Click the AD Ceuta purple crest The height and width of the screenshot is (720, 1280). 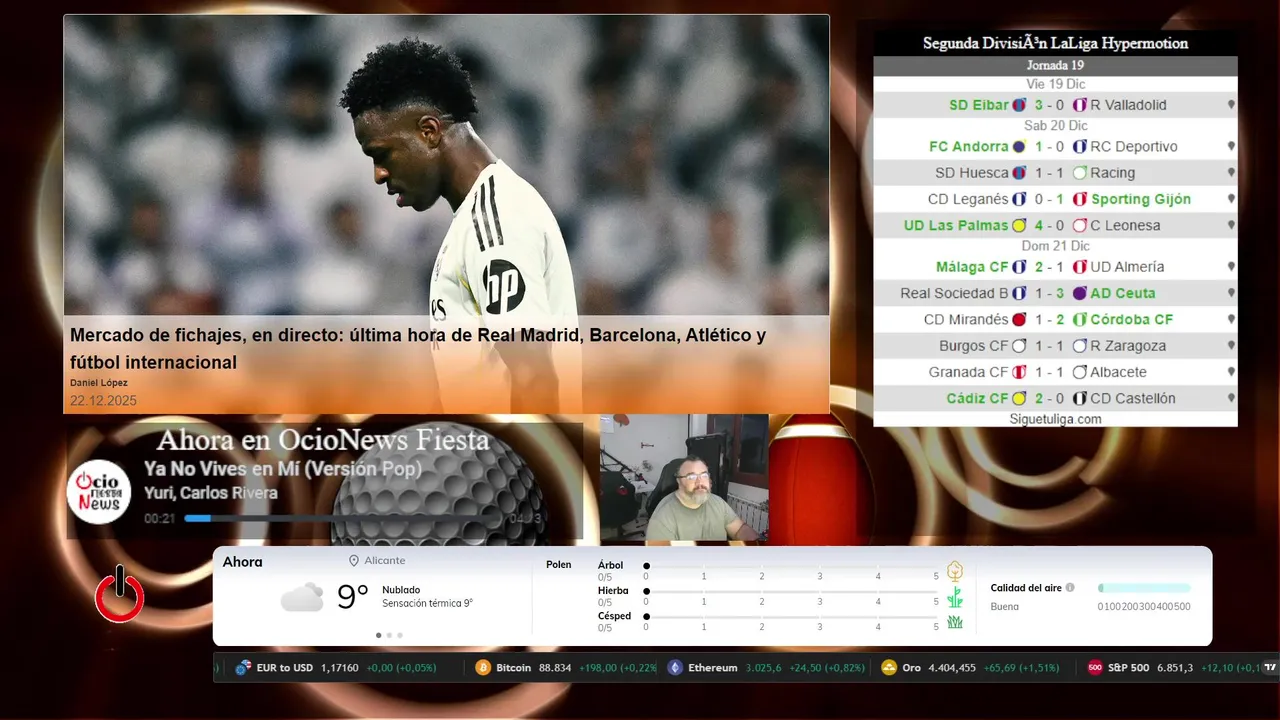click(x=1080, y=294)
